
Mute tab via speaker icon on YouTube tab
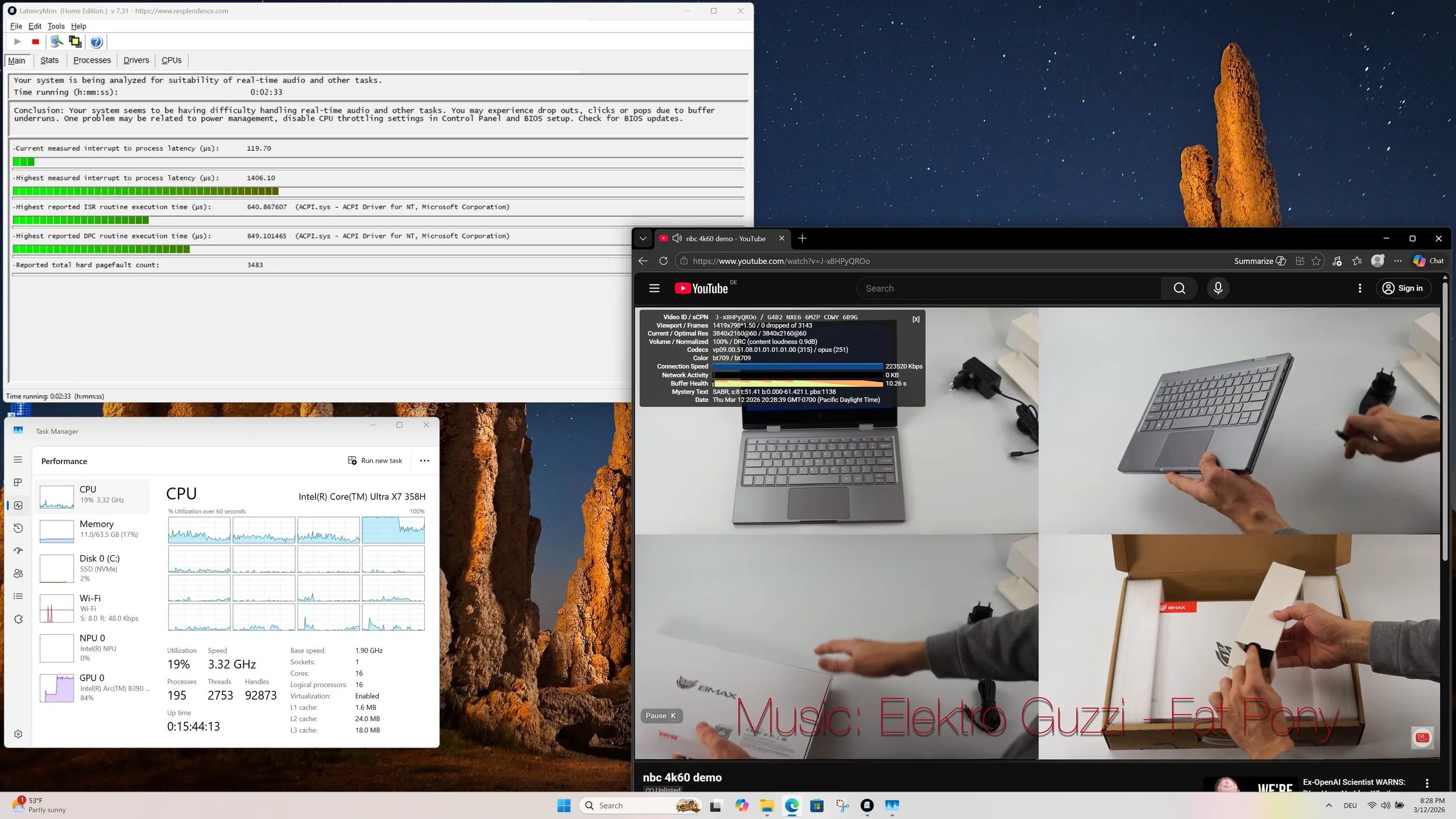[x=677, y=238]
